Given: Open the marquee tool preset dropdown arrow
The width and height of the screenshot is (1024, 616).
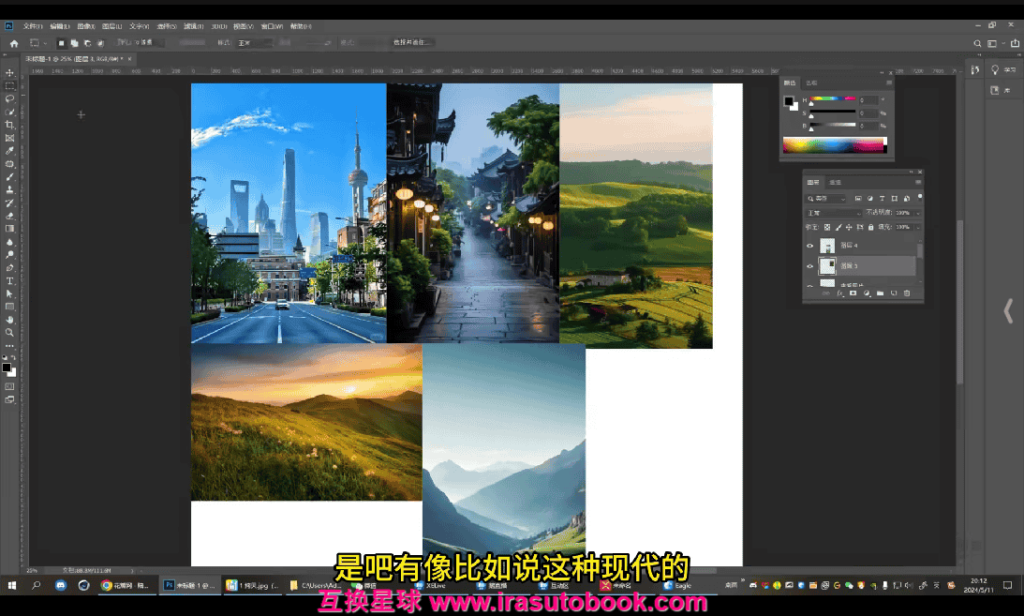Looking at the screenshot, I should (45, 43).
